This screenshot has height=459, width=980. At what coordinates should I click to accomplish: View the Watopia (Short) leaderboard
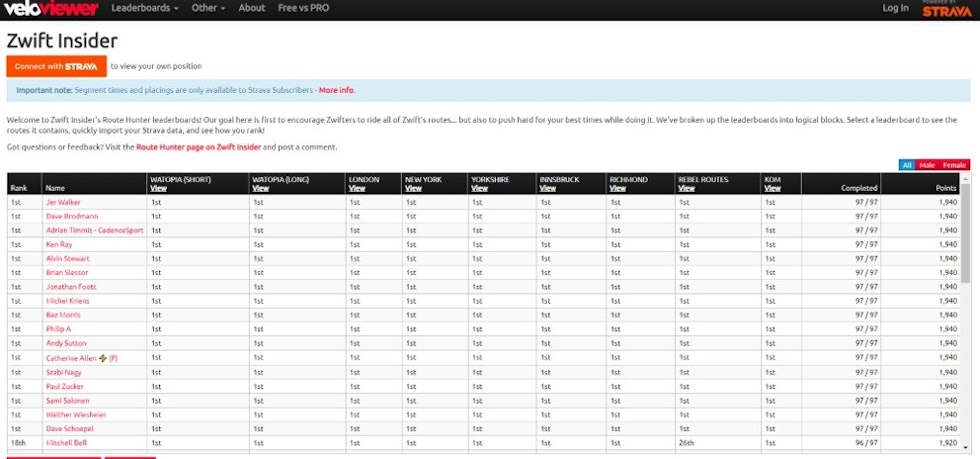[158, 188]
